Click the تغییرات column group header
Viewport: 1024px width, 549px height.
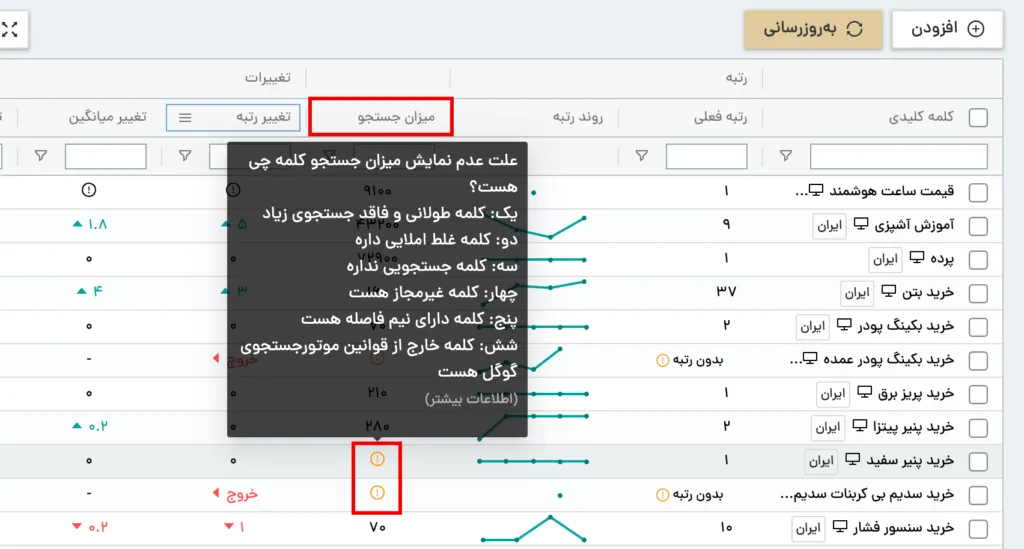tap(267, 78)
